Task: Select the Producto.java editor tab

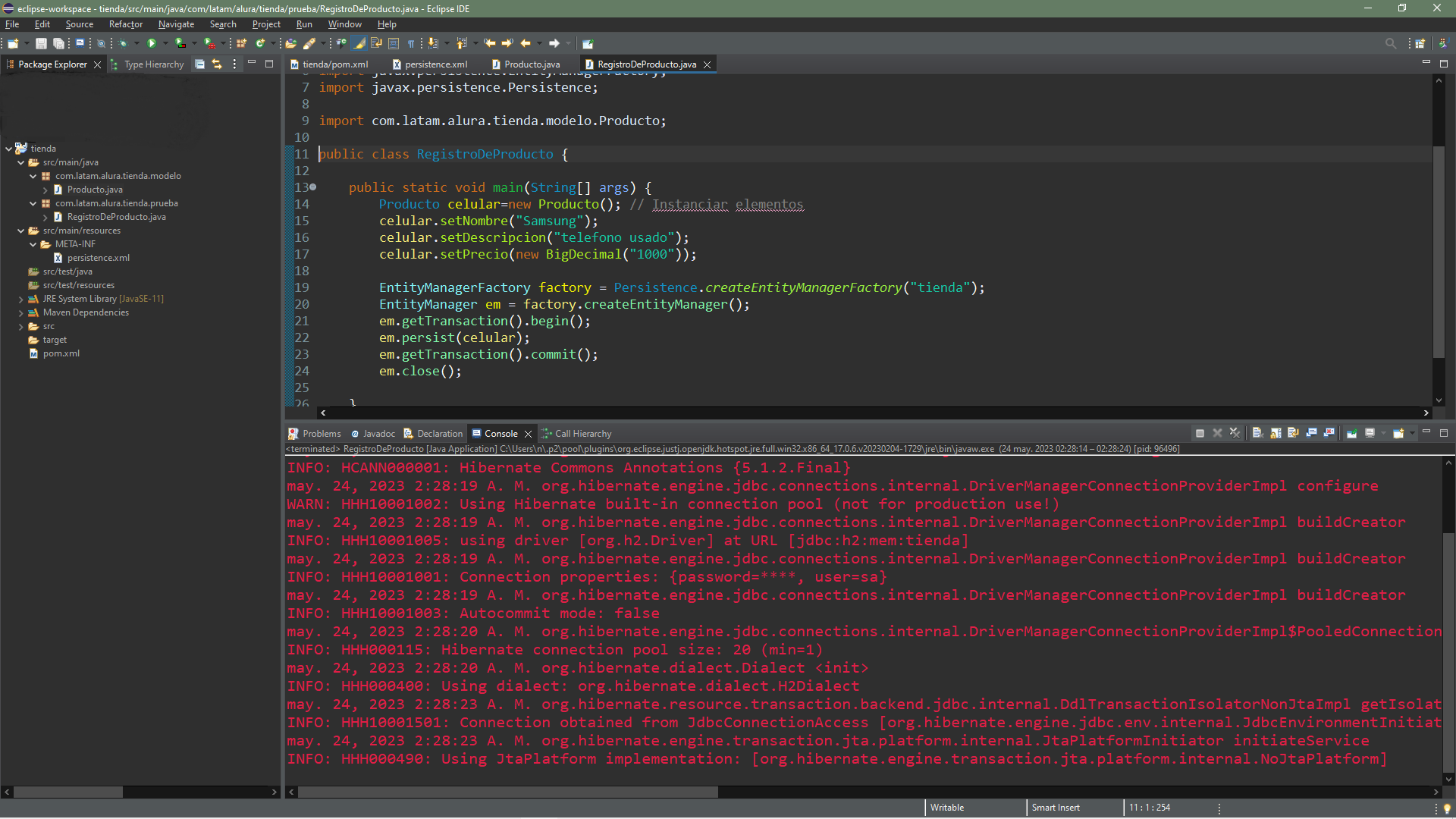Action: coord(531,64)
